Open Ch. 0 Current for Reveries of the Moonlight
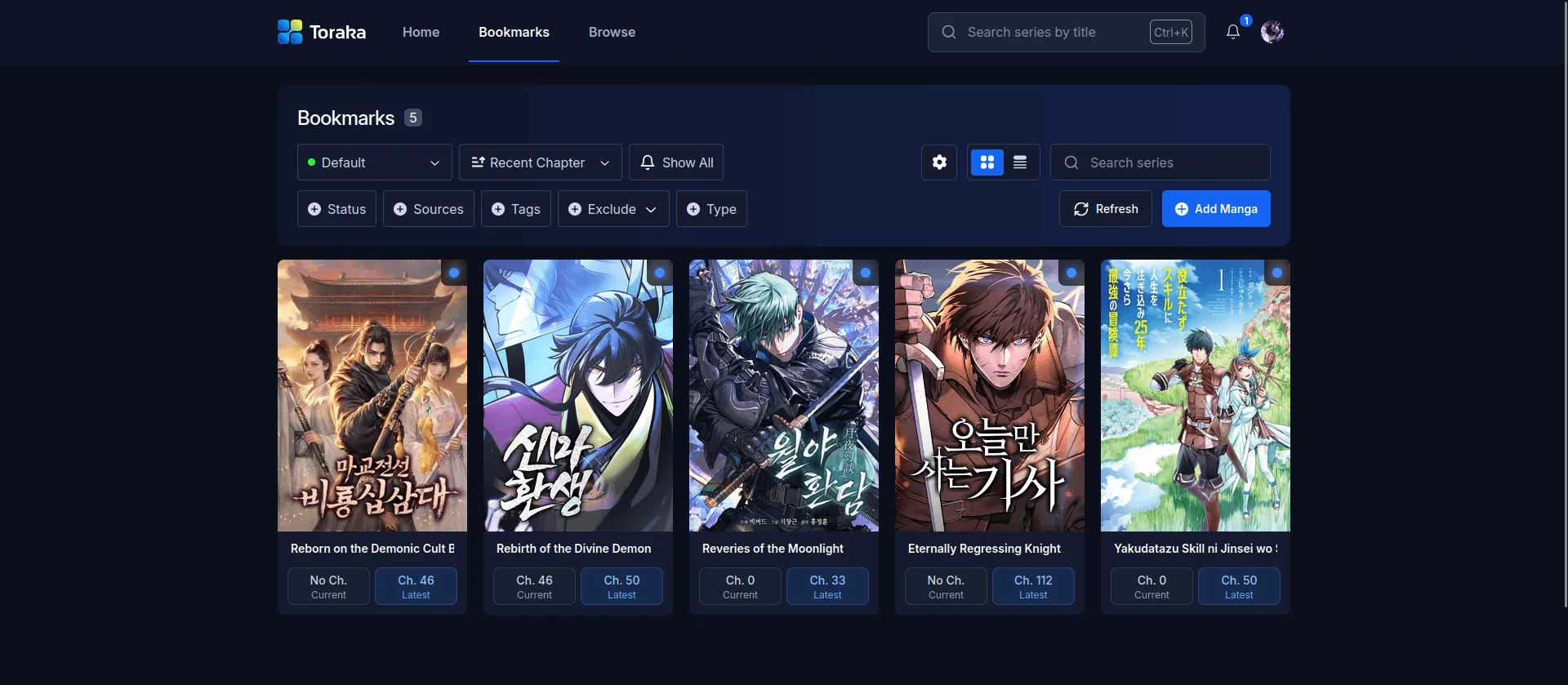1568x685 pixels. pyautogui.click(x=740, y=586)
